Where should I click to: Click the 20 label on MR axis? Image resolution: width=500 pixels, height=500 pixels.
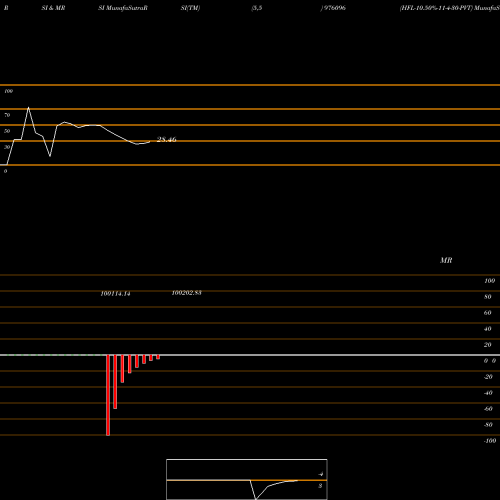click(x=488, y=345)
